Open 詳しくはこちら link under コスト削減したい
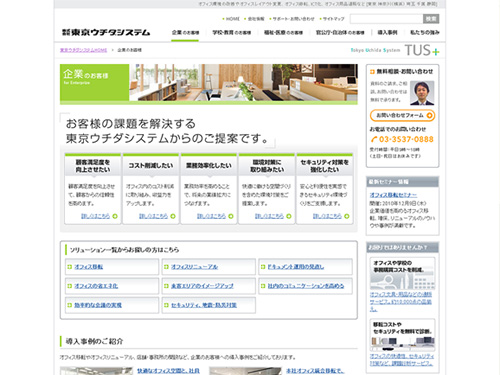The width and height of the screenshot is (500, 375). tap(153, 216)
